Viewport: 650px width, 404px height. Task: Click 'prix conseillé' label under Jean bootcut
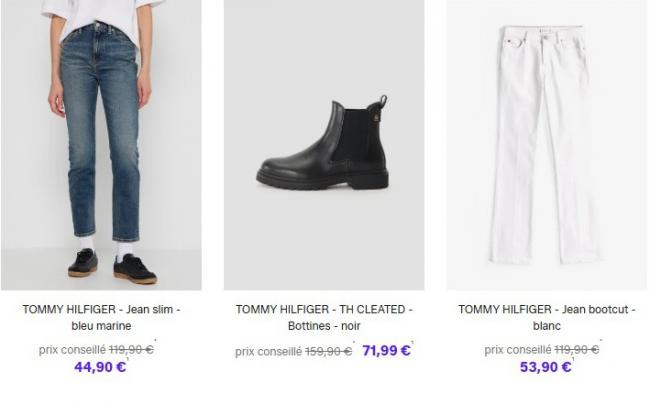click(x=516, y=350)
